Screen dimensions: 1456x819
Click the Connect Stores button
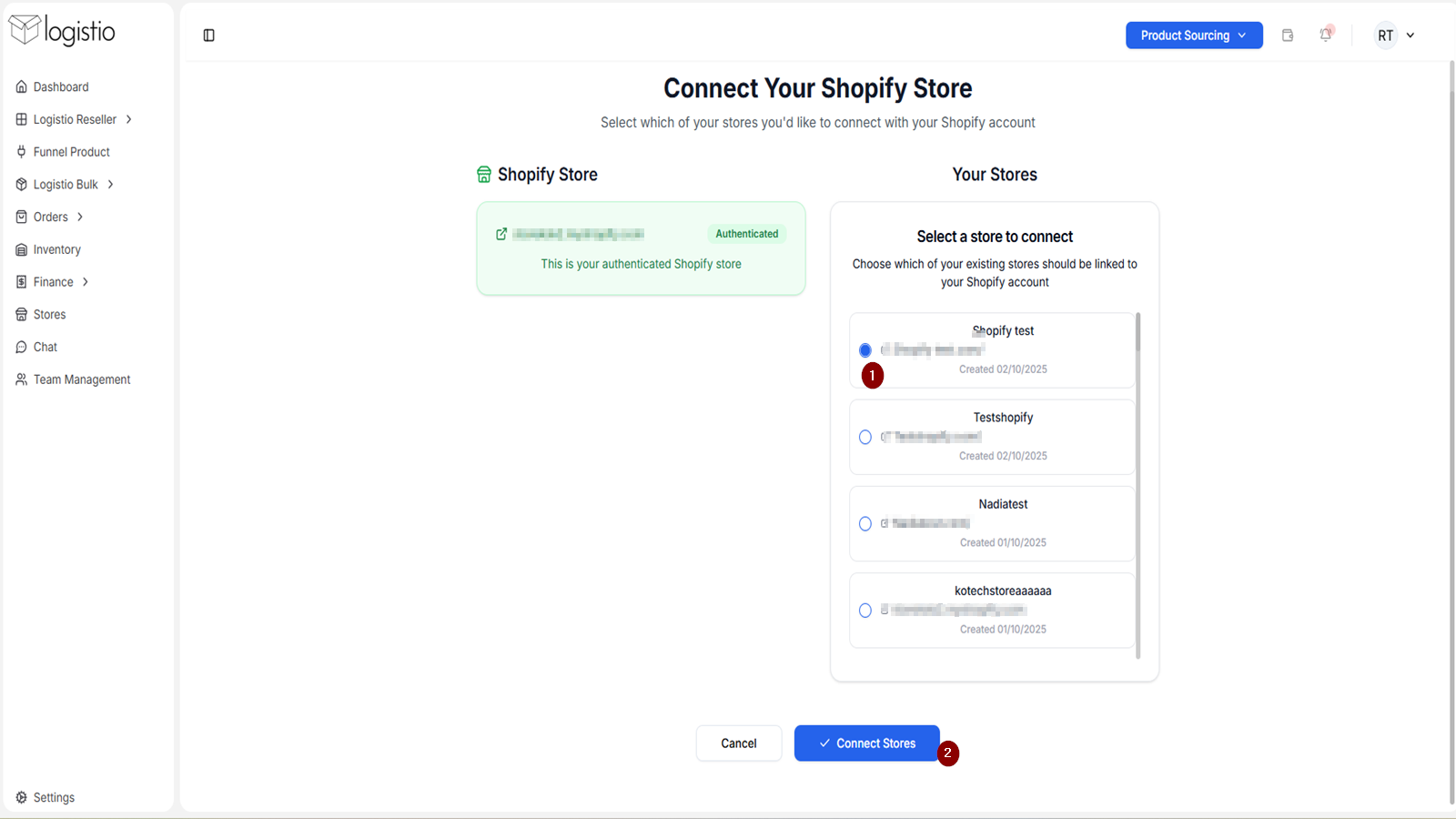click(866, 743)
